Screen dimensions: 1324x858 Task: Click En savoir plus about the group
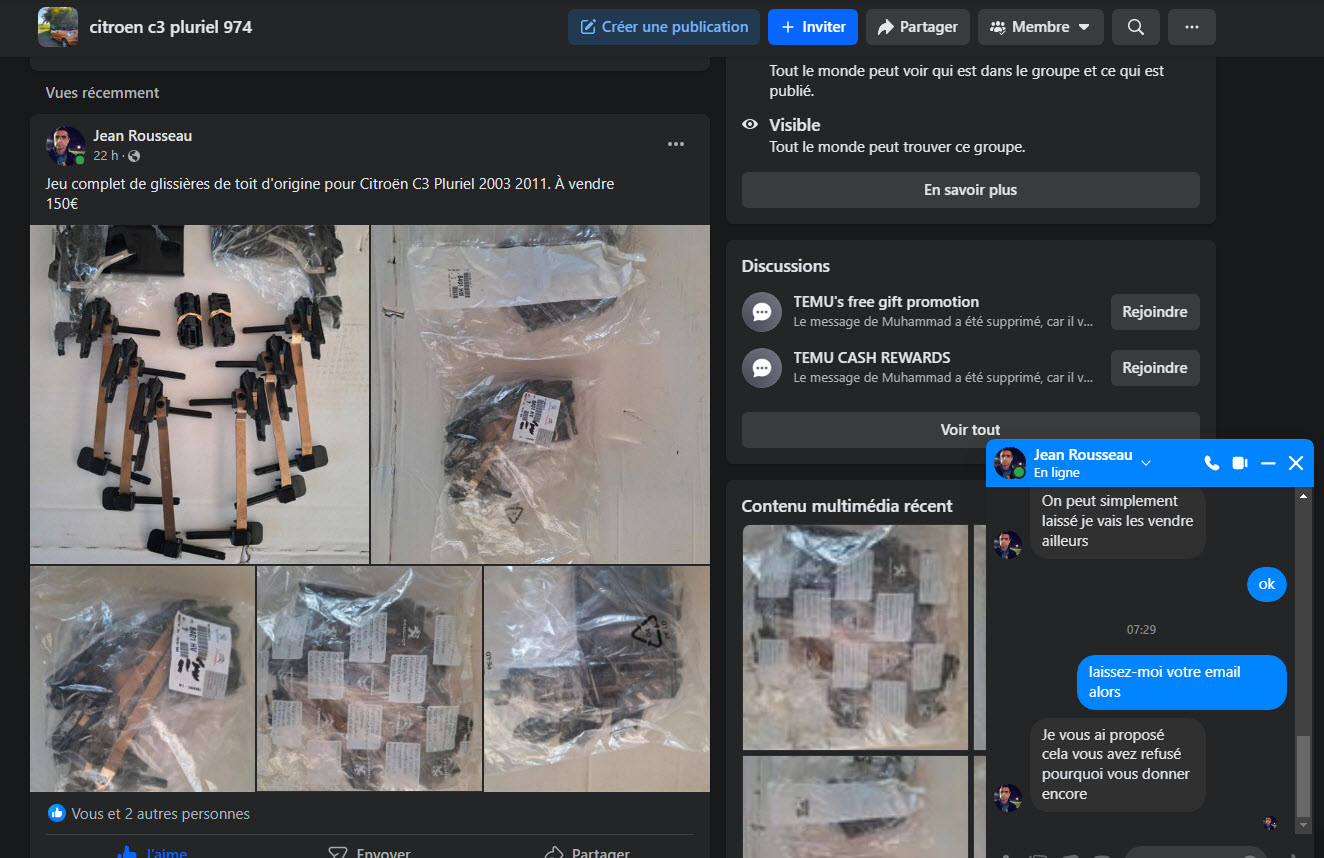click(970, 190)
